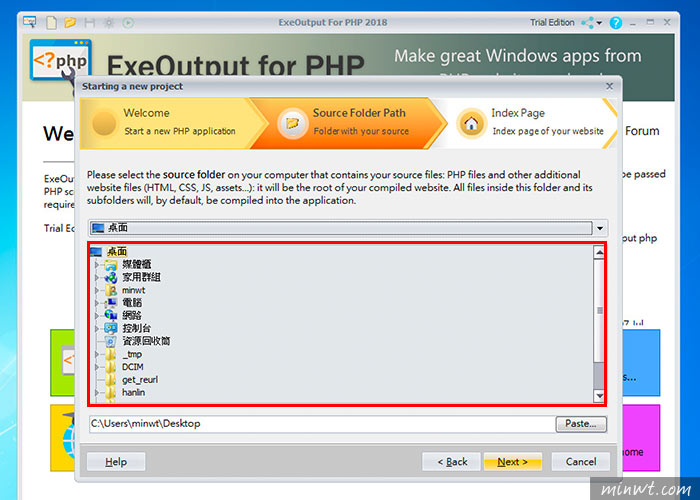Click the < Back button
Image resolution: width=700 pixels, height=500 pixels.
[x=452, y=462]
